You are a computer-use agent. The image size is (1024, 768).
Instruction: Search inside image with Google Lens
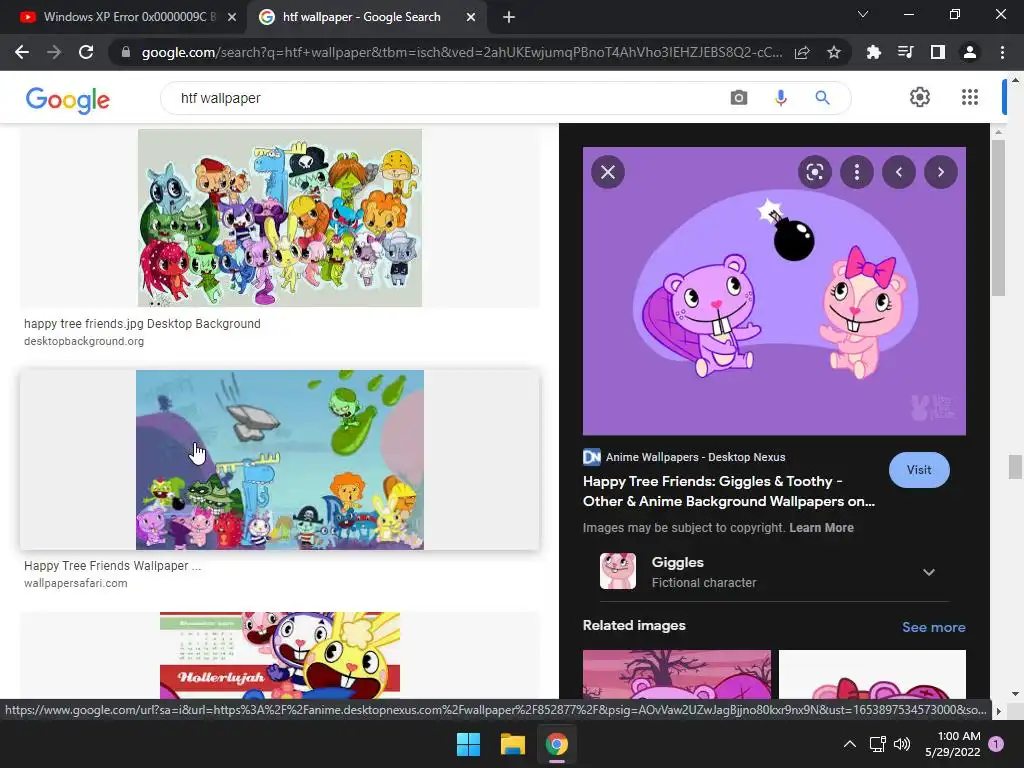814,172
